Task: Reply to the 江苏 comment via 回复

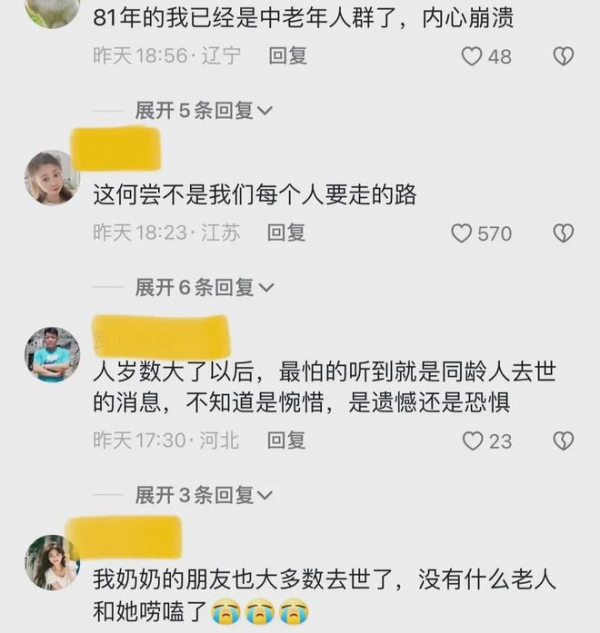Action: tap(286, 233)
